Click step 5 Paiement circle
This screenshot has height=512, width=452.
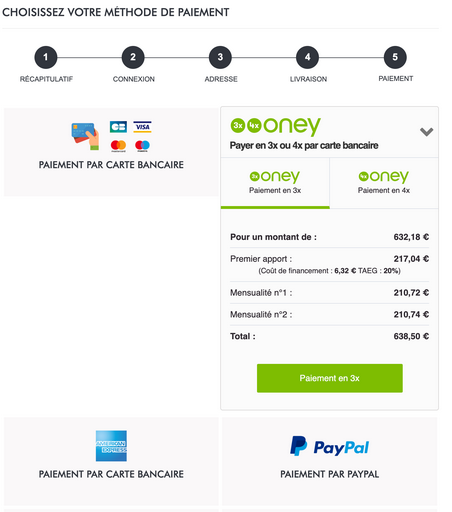click(395, 57)
